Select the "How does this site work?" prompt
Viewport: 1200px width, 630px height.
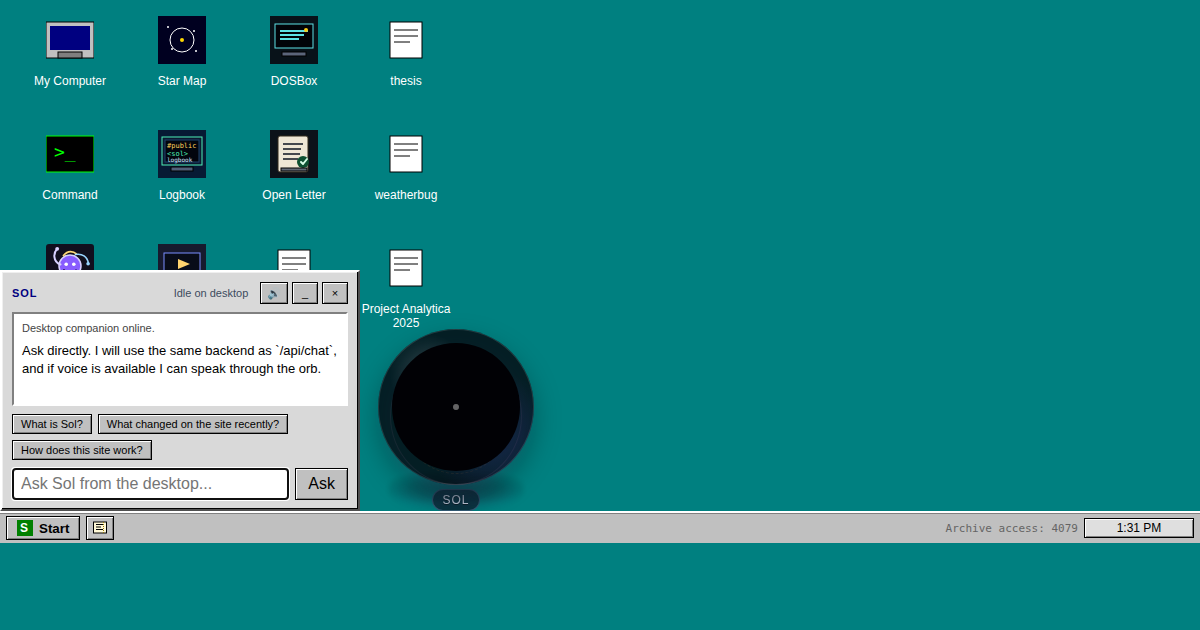pos(82,450)
